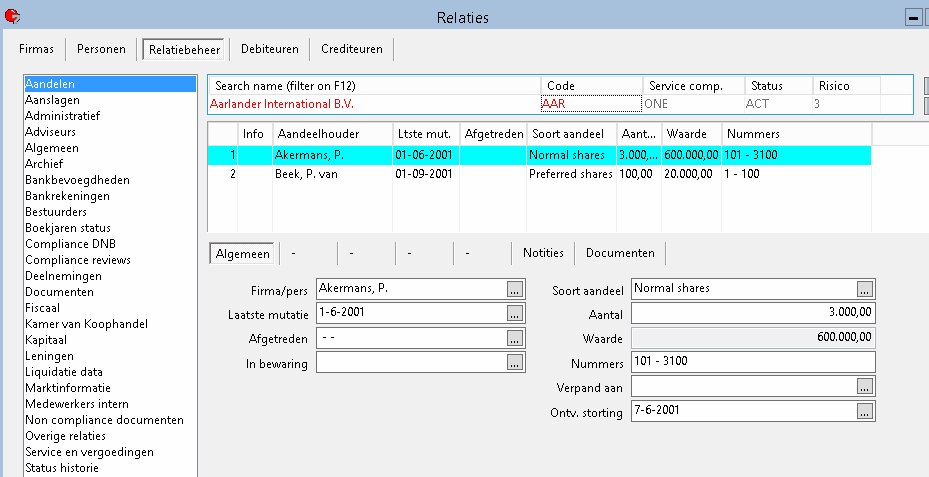This screenshot has width=929, height=477.
Task: Click the Aantal input field
Action: click(753, 313)
